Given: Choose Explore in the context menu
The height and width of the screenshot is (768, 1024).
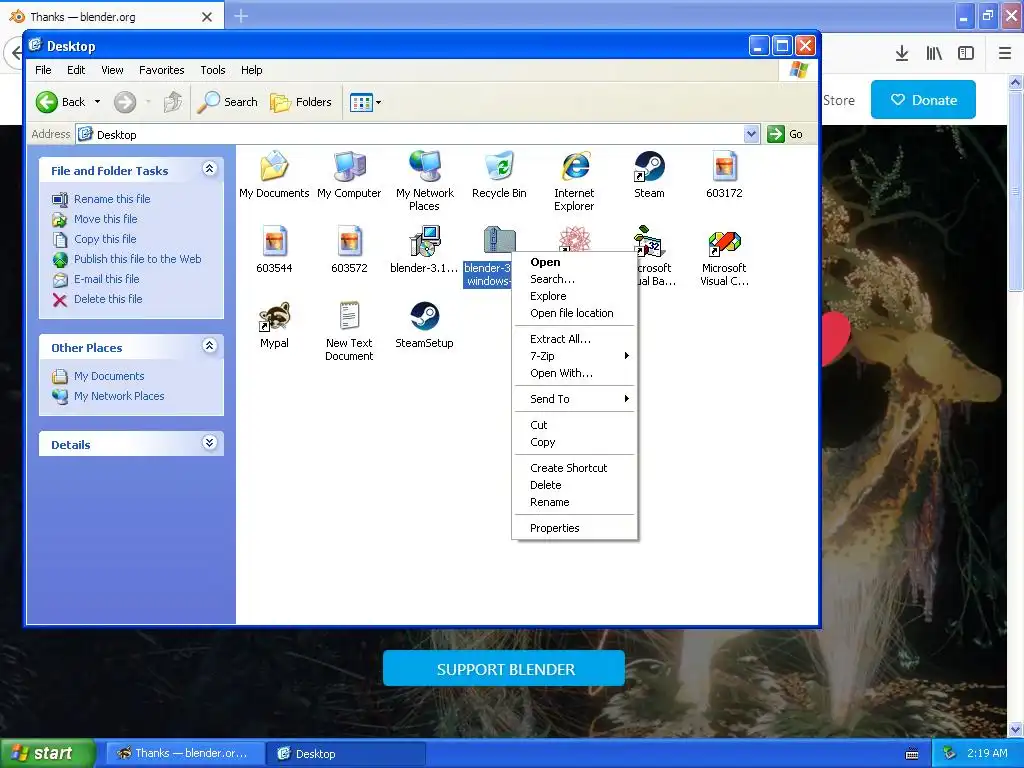Looking at the screenshot, I should (574, 296).
